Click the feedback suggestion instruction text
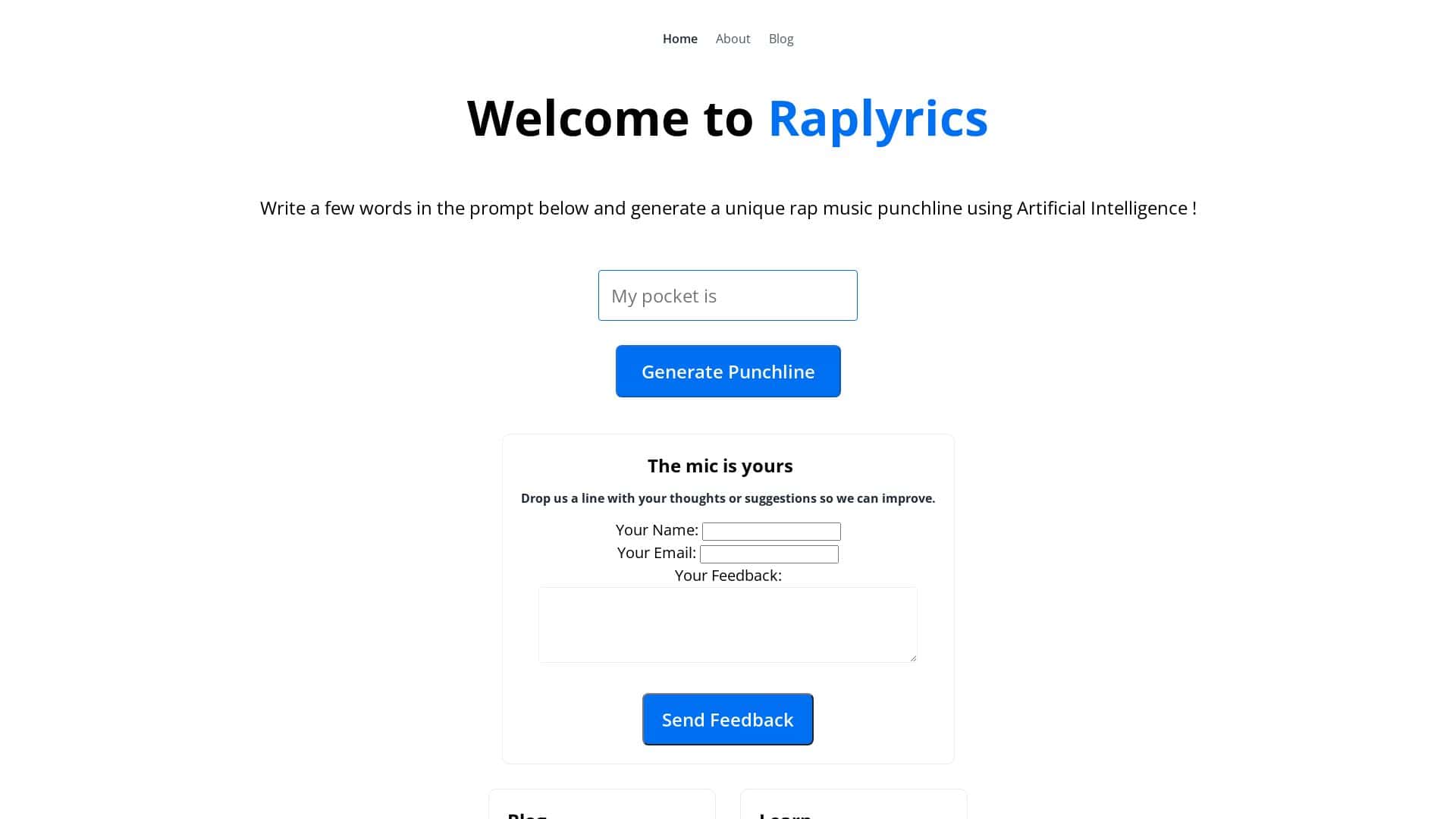 (x=727, y=498)
